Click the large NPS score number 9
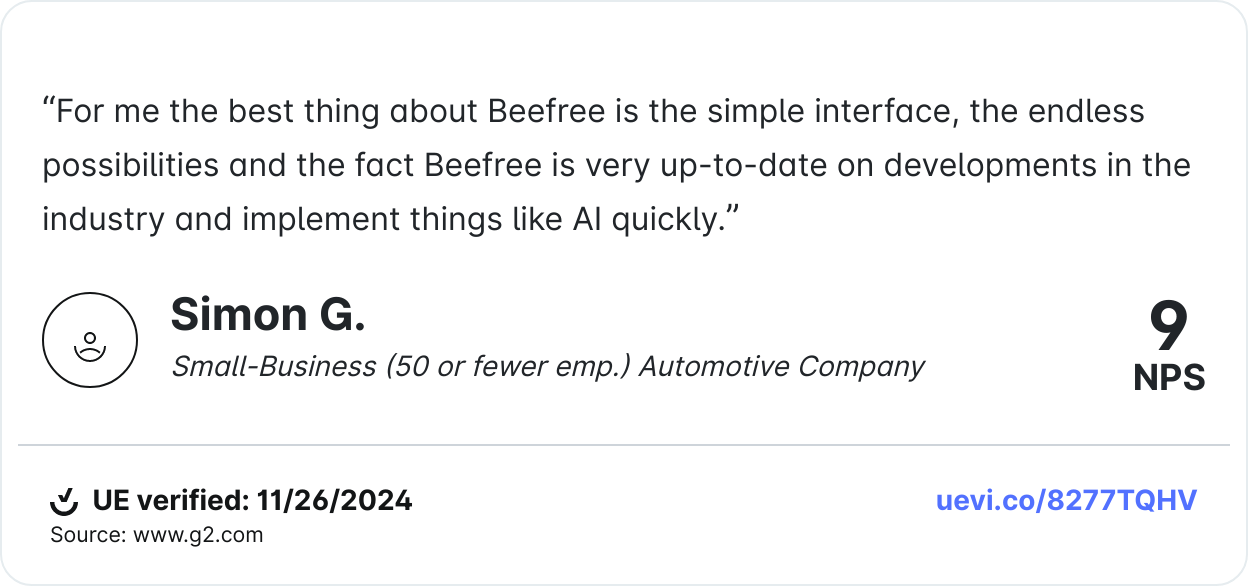The height and width of the screenshot is (586, 1248). tap(1168, 327)
